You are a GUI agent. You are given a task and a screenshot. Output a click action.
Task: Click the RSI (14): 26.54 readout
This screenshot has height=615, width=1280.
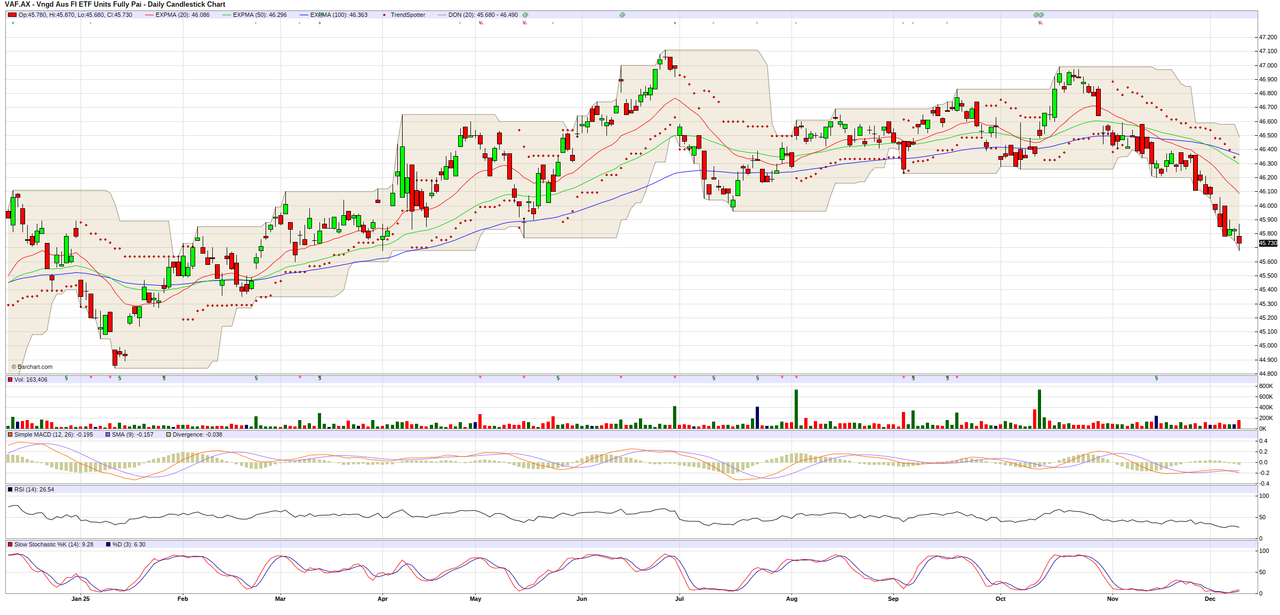pyautogui.click(x=36, y=490)
